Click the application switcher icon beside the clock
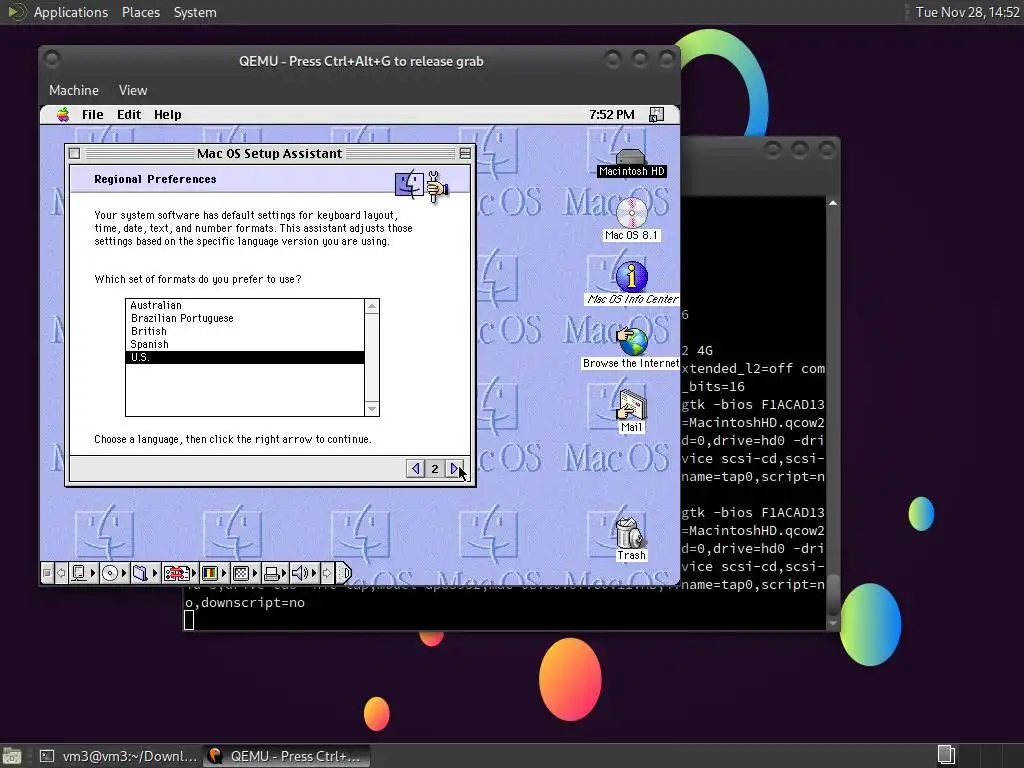 pyautogui.click(x=656, y=115)
